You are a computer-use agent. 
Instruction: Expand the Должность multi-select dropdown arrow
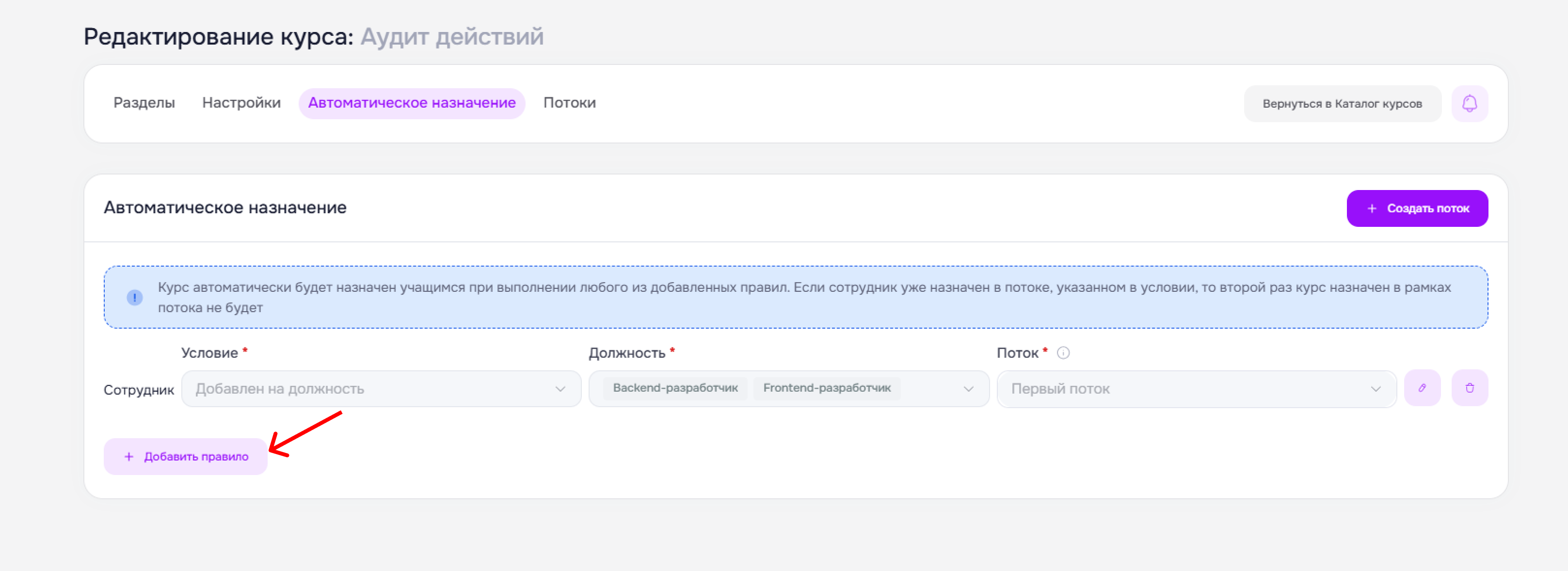[x=968, y=388]
